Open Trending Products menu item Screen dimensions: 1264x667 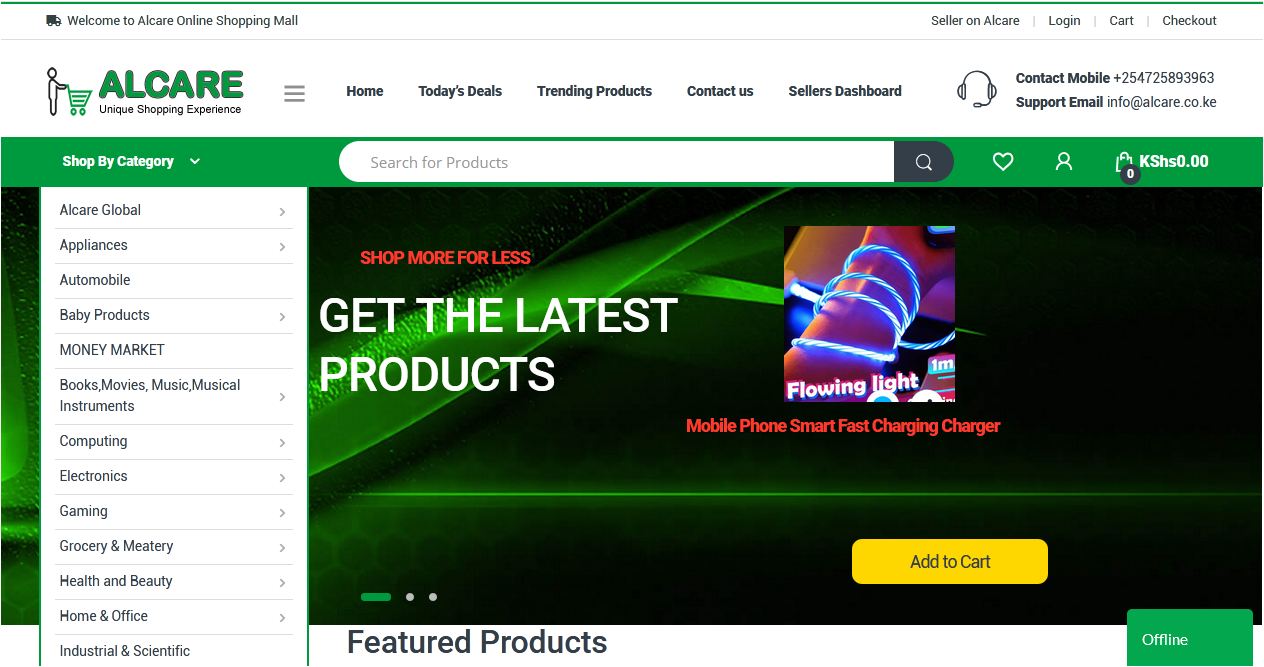tap(594, 91)
